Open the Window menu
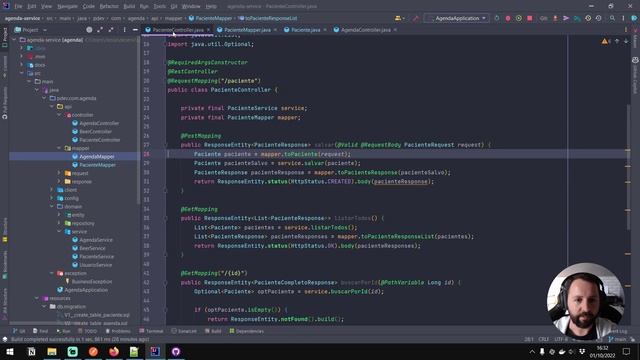This screenshot has width=640, height=360. [x=191, y=6]
